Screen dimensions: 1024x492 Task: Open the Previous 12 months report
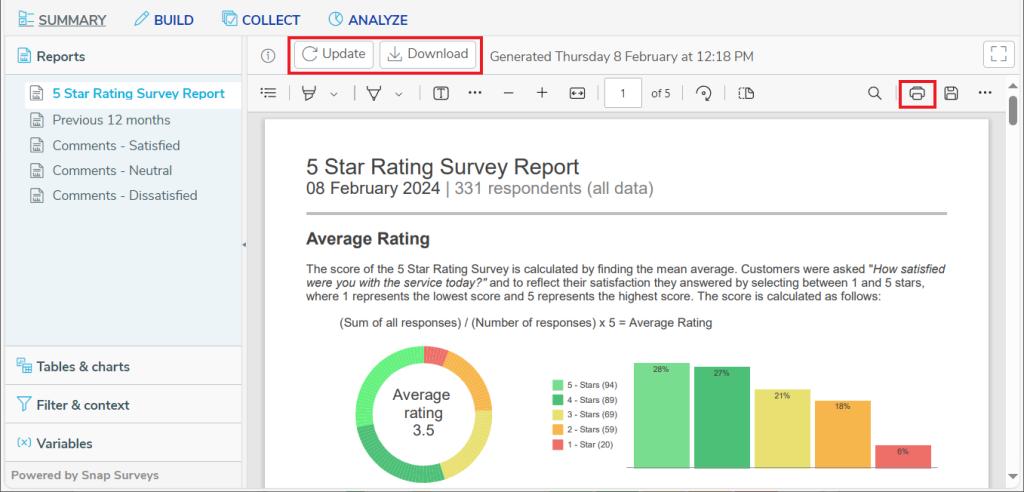click(x=111, y=120)
